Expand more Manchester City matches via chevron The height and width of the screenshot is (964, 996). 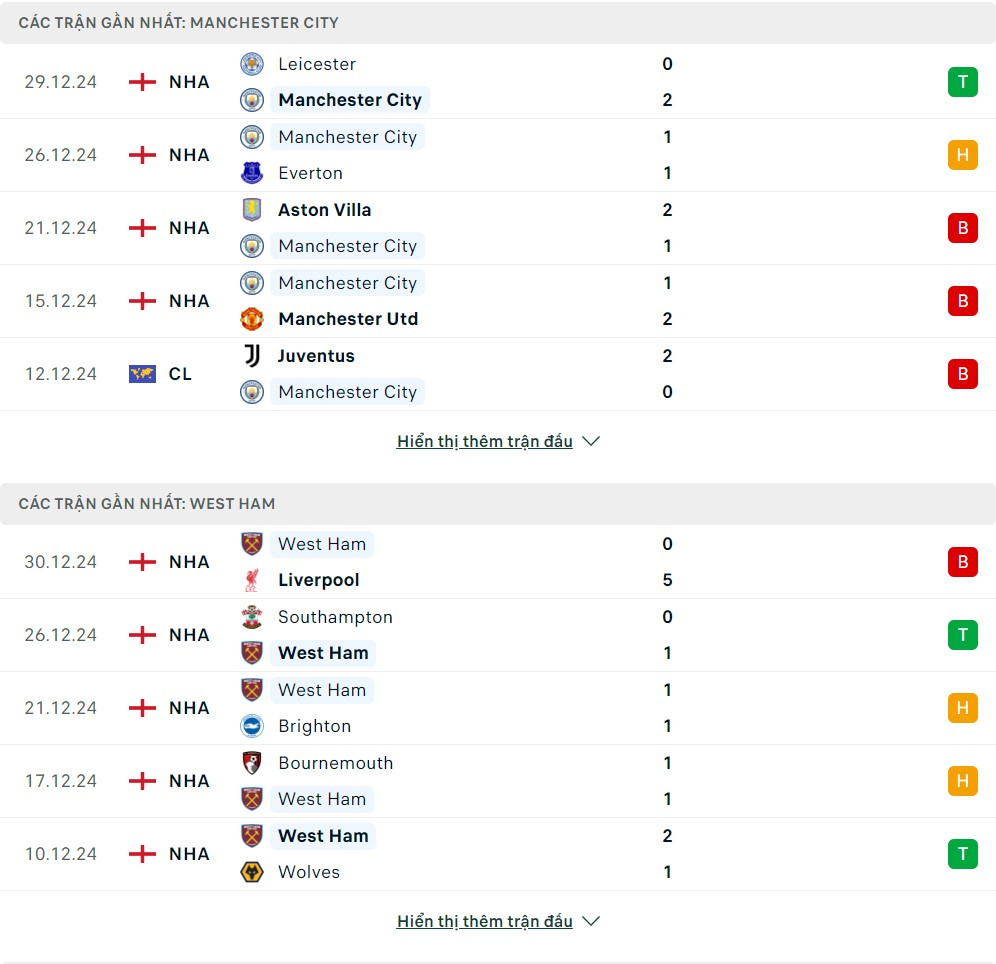[x=591, y=441]
